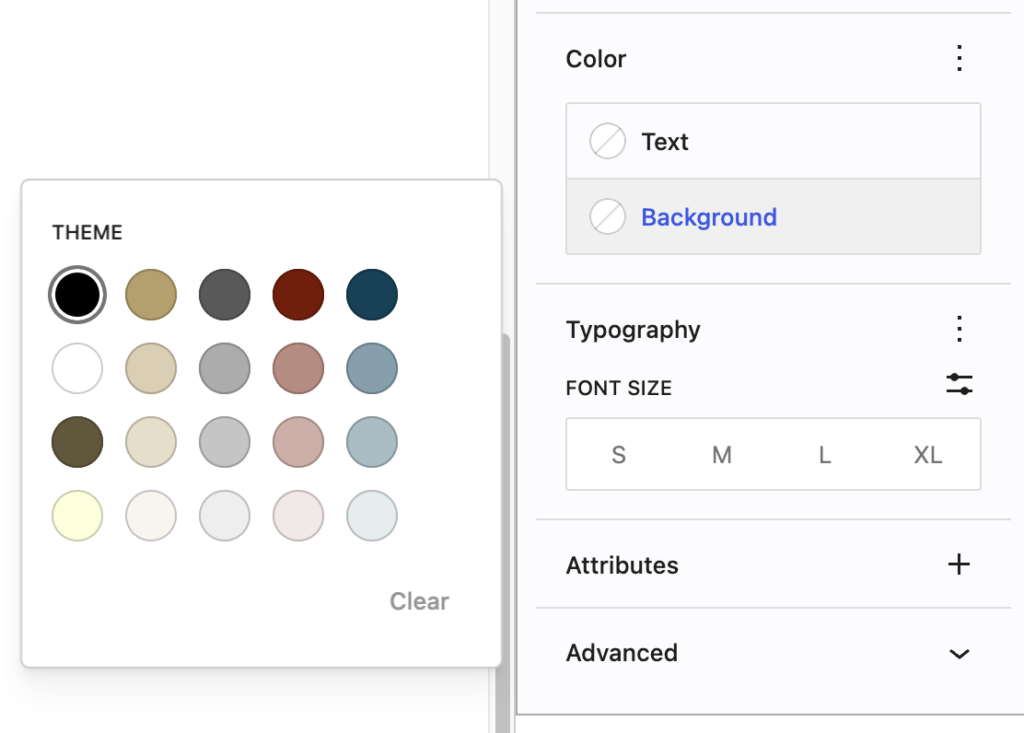
Task: Add Attributes with the plus icon
Action: (x=959, y=564)
